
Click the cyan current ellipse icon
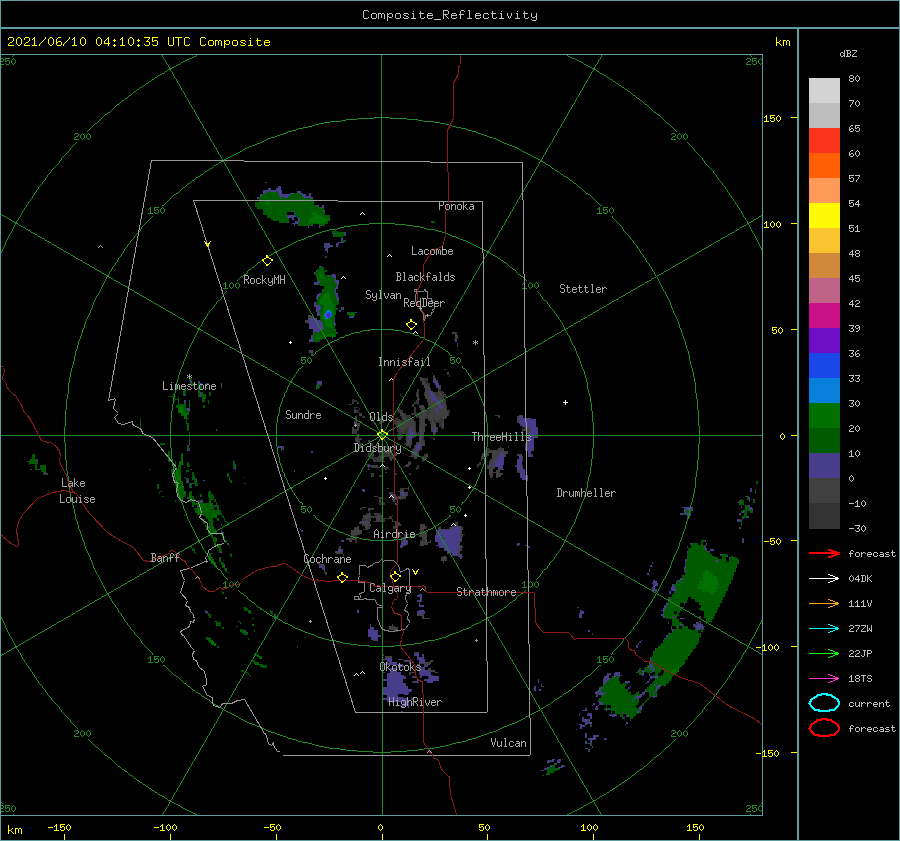point(824,703)
